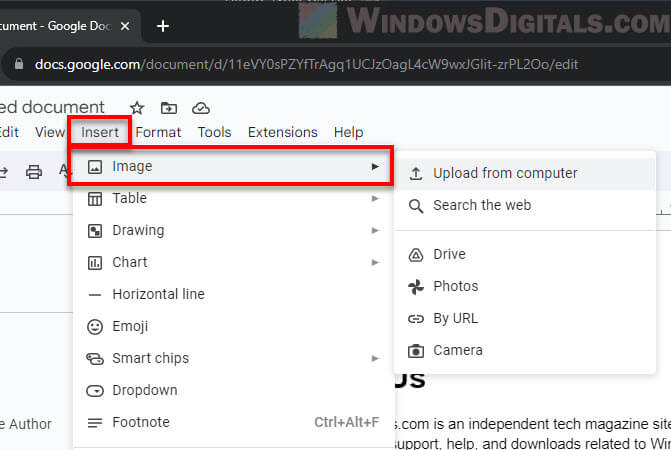
Task: Click the Smart chips icon
Action: click(95, 358)
